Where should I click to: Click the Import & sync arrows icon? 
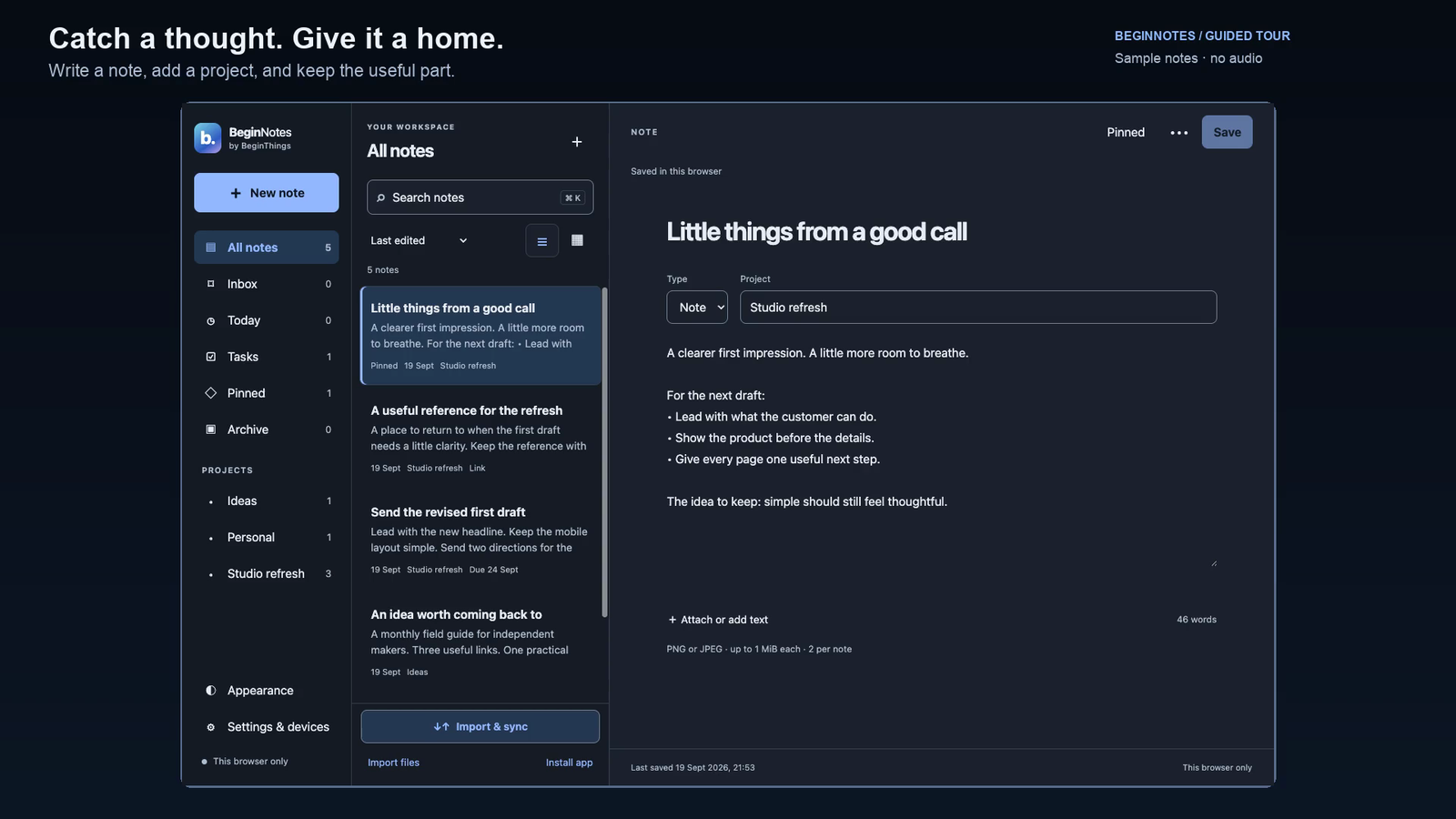coord(441,727)
